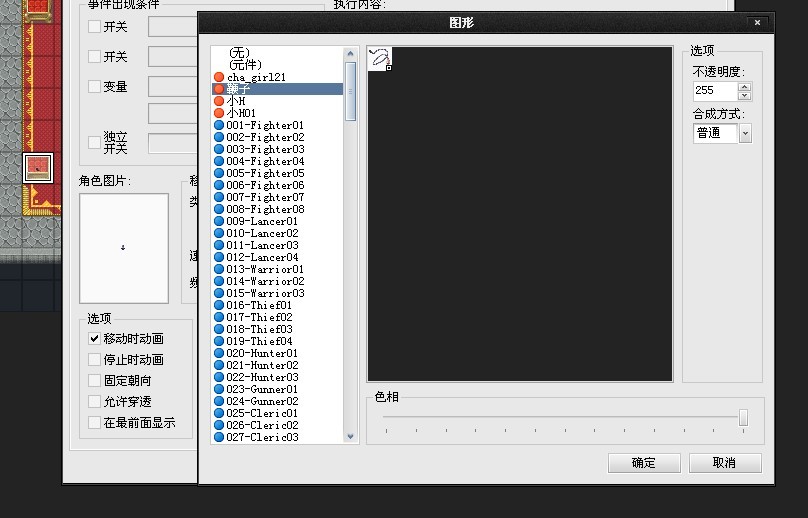Increase opacity with the up stepper arrow
Screen dimensions: 808x518
(744, 87)
